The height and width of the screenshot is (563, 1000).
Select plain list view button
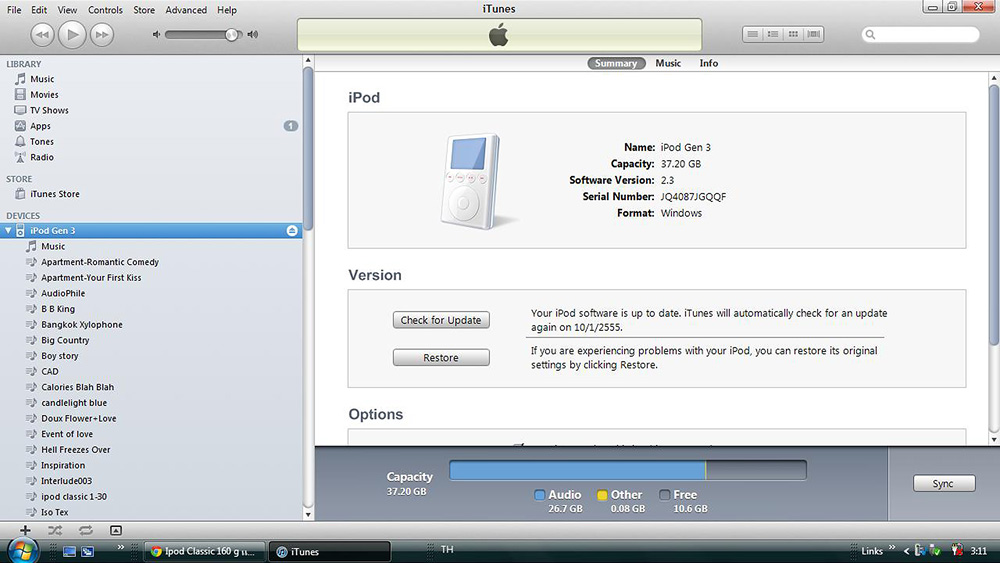pos(753,34)
